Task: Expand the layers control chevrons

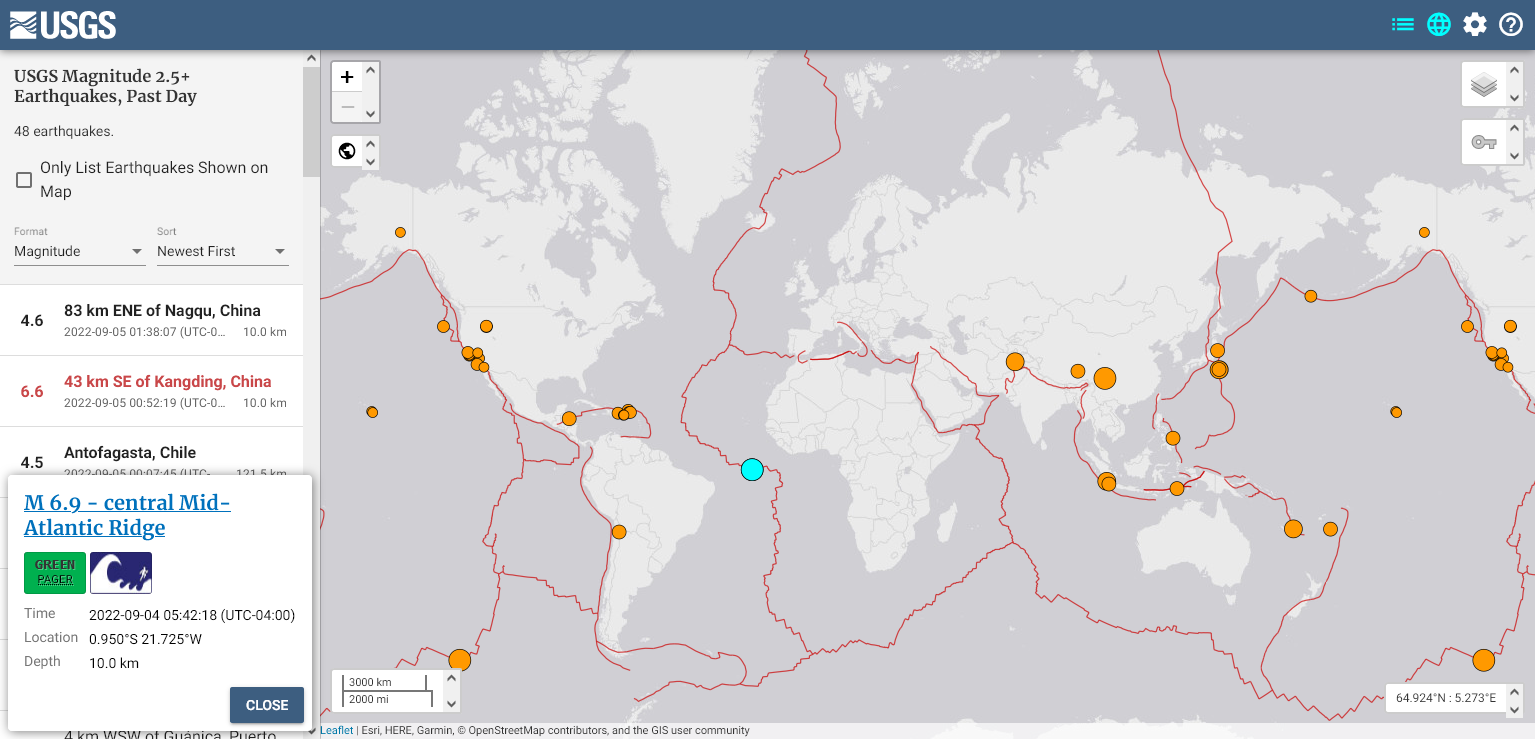Action: (x=1514, y=85)
